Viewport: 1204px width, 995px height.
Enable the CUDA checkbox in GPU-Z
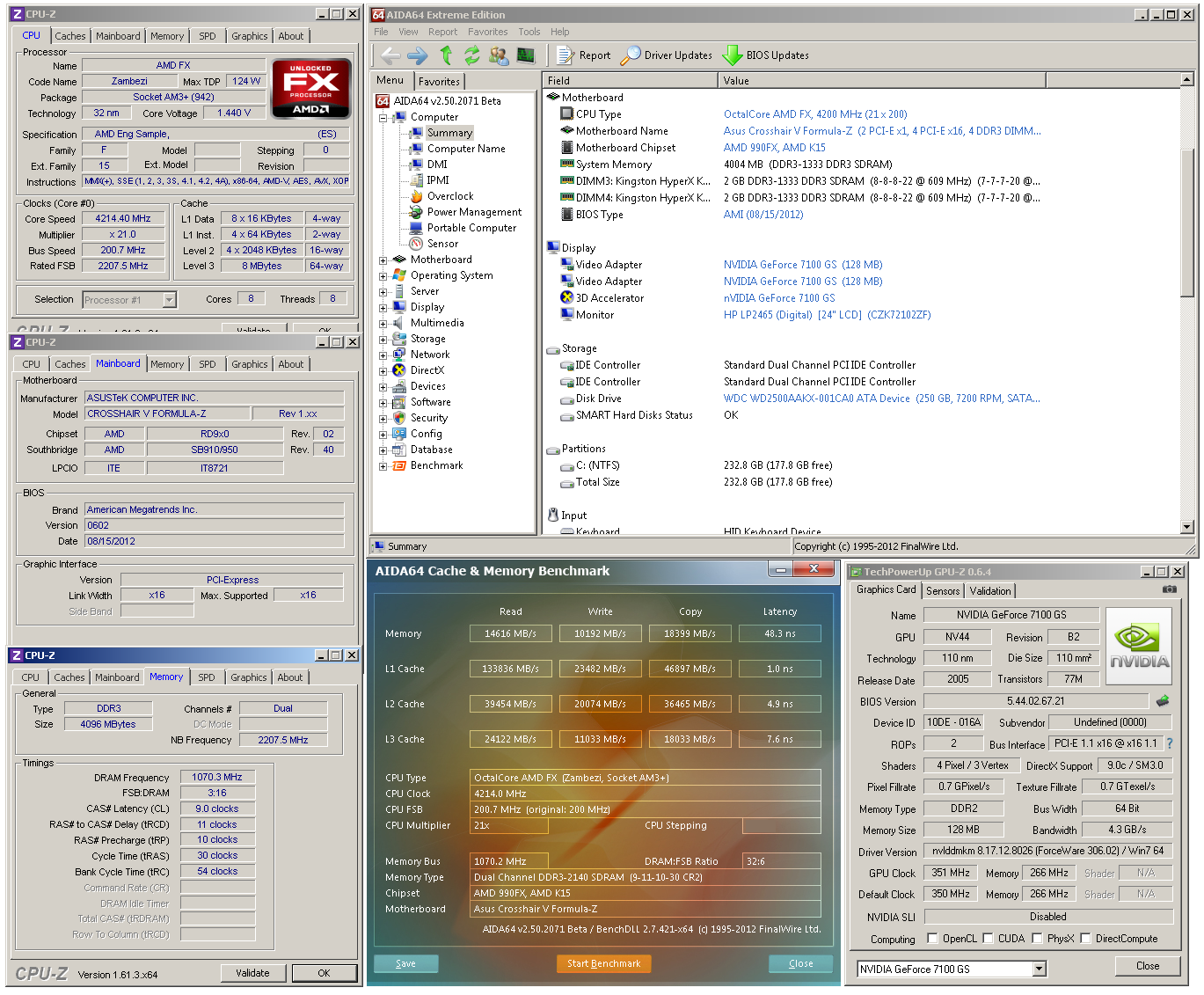coord(988,938)
